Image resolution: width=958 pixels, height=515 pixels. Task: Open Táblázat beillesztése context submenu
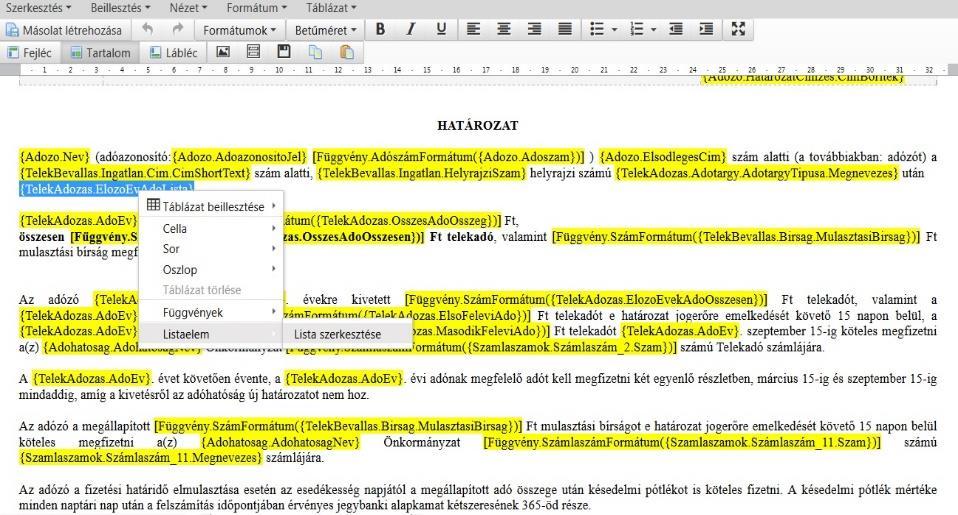pos(211,206)
